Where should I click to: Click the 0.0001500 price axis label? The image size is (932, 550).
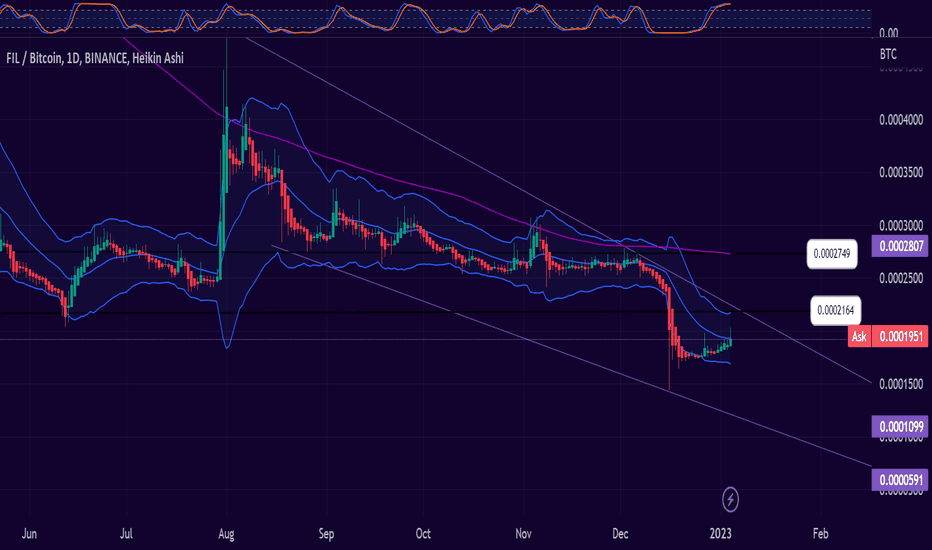pyautogui.click(x=901, y=385)
